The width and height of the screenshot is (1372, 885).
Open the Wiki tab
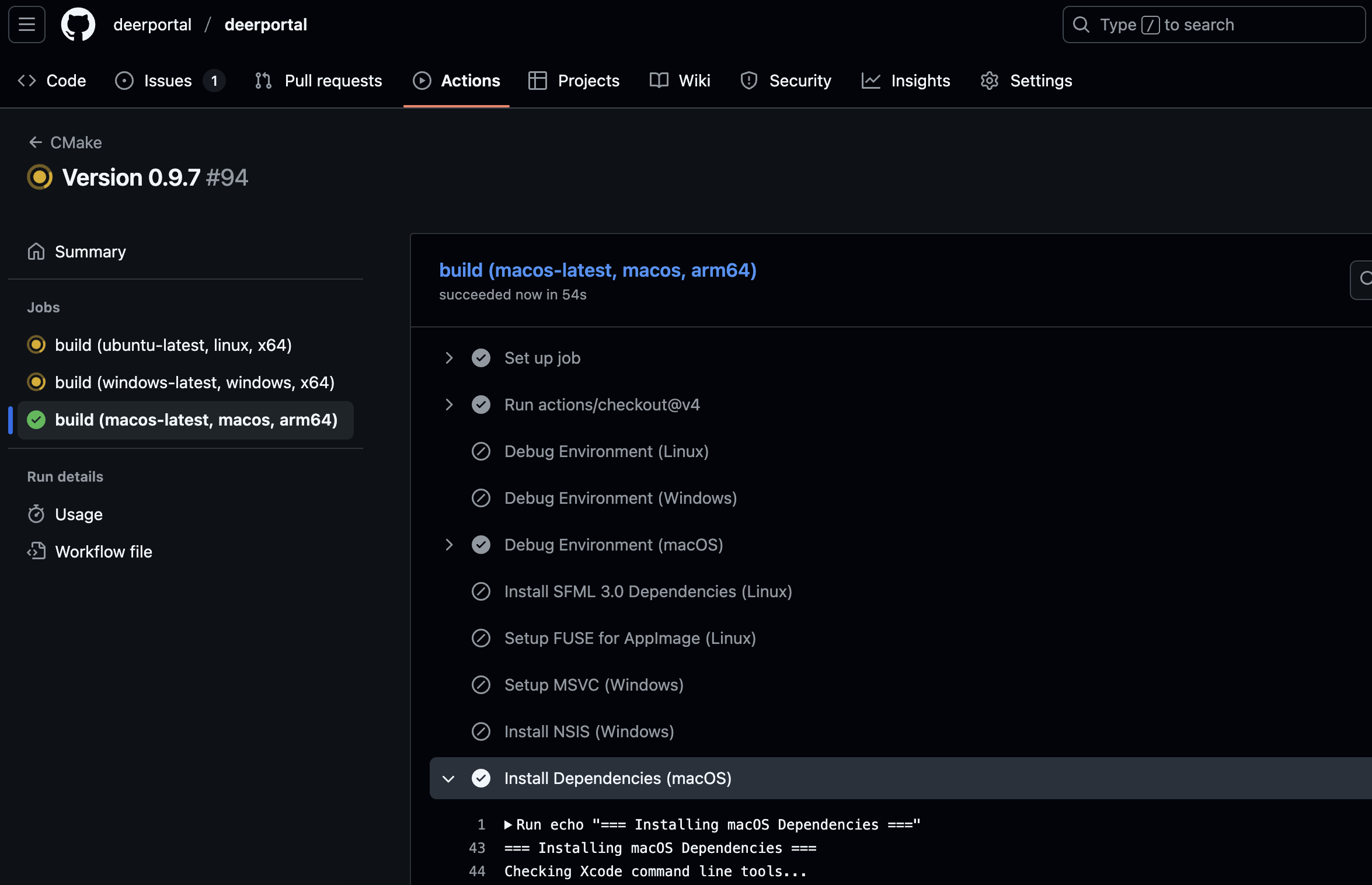[x=680, y=81]
